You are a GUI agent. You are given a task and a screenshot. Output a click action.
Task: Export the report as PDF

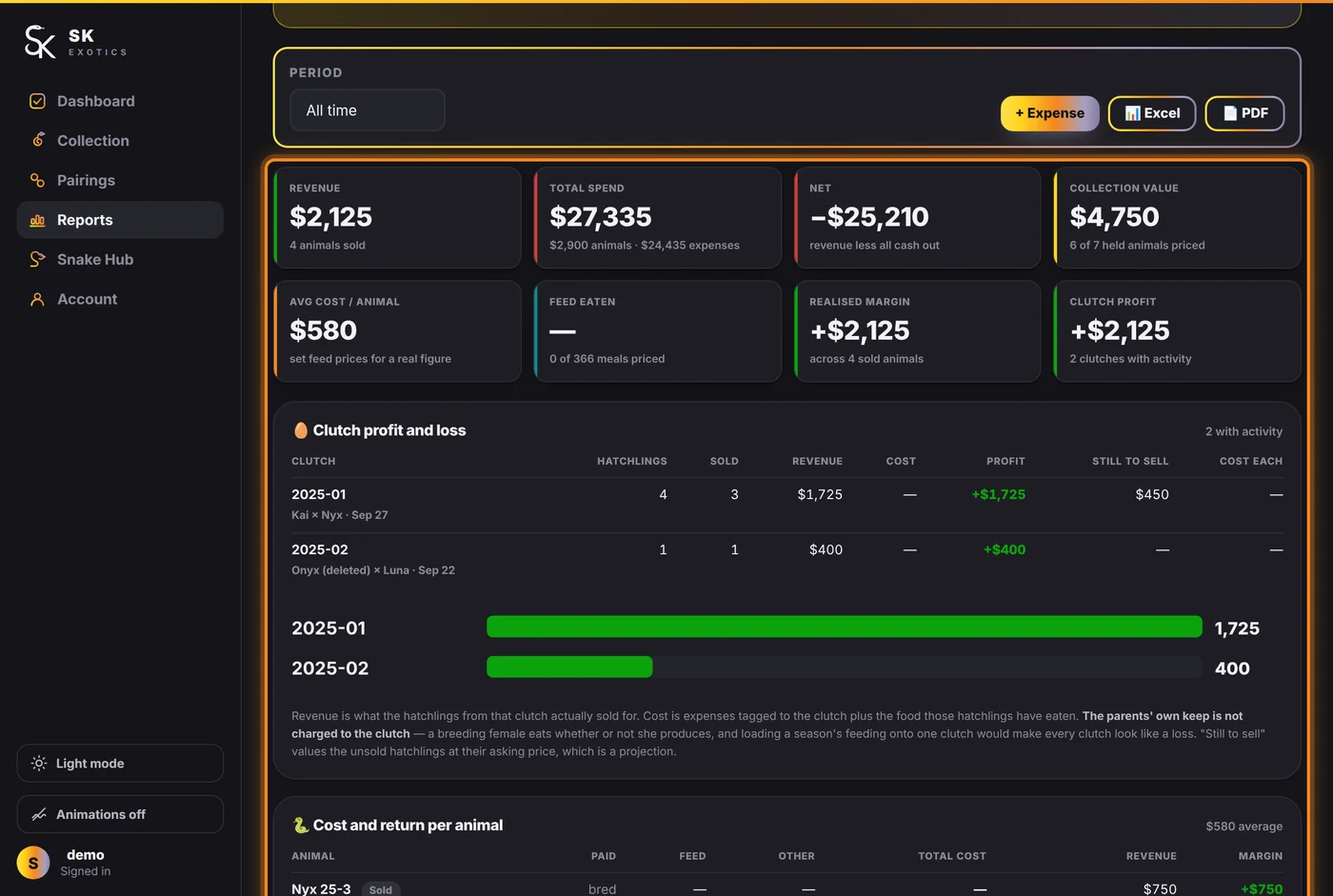1244,113
